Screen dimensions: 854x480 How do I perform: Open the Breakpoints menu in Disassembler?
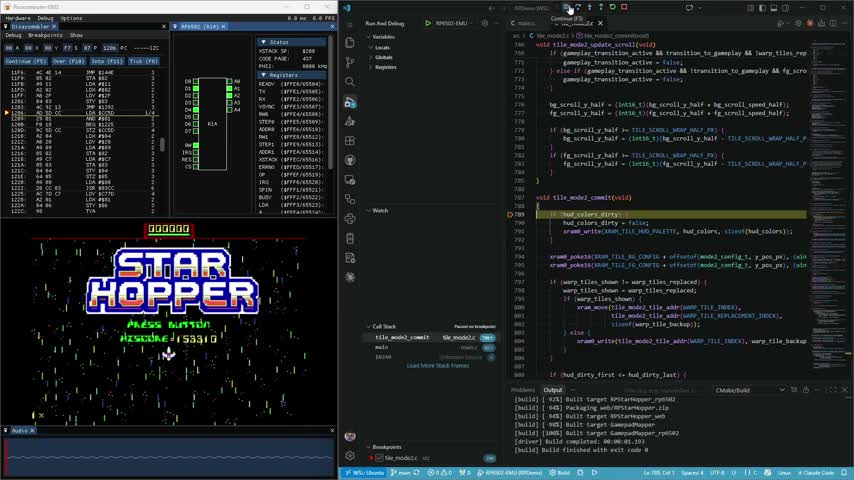click(45, 35)
